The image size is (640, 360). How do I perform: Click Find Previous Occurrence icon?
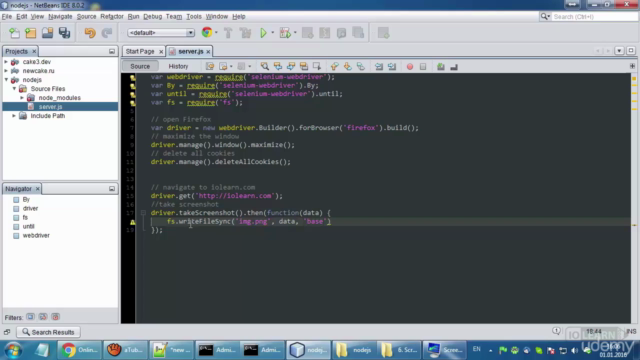click(278, 67)
